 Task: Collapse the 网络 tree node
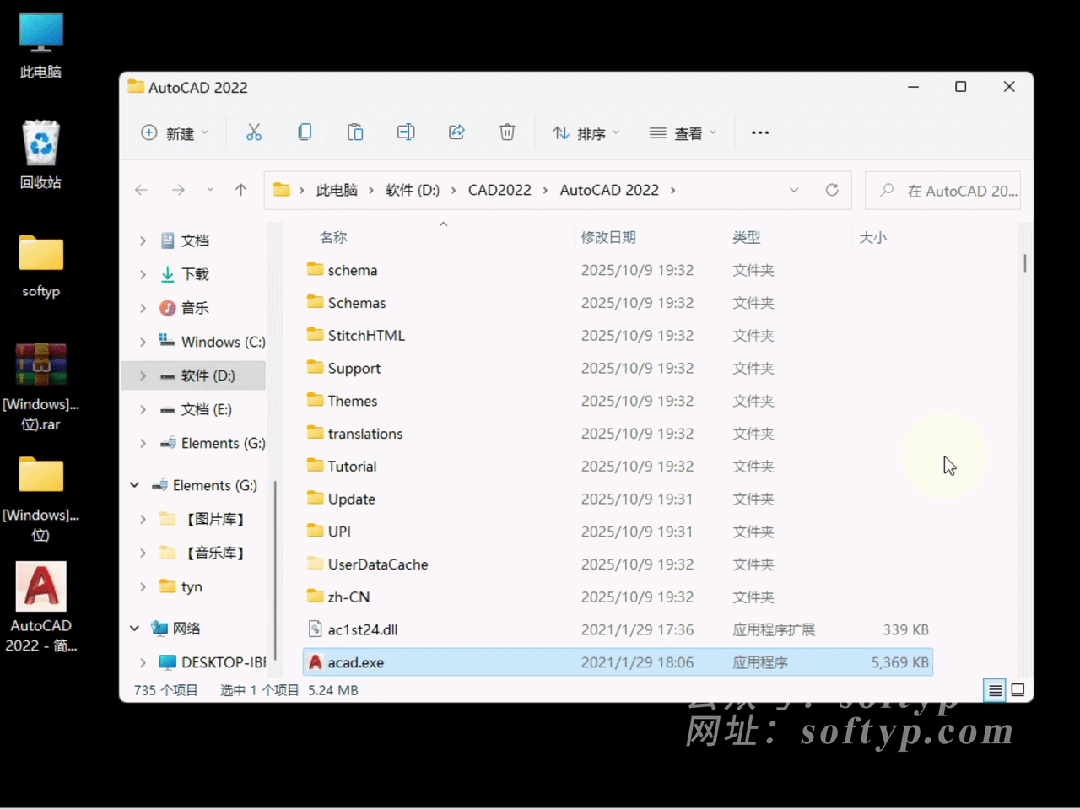tap(134, 628)
